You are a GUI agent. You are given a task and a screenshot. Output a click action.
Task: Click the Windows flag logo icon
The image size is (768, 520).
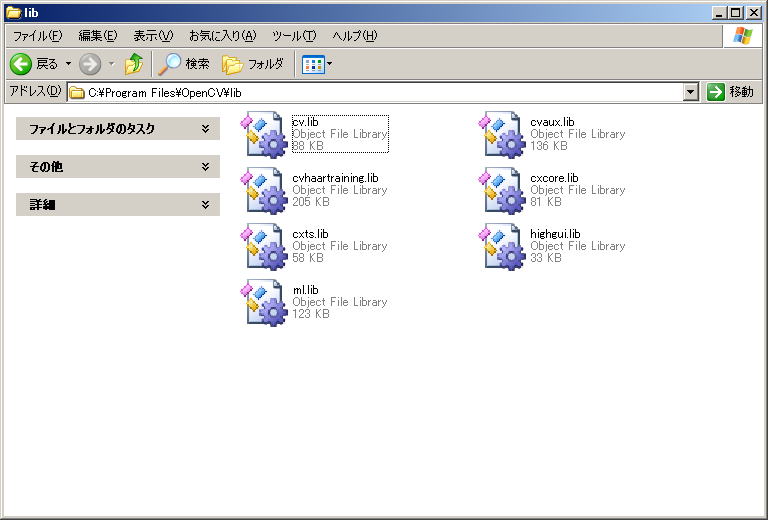click(x=743, y=36)
